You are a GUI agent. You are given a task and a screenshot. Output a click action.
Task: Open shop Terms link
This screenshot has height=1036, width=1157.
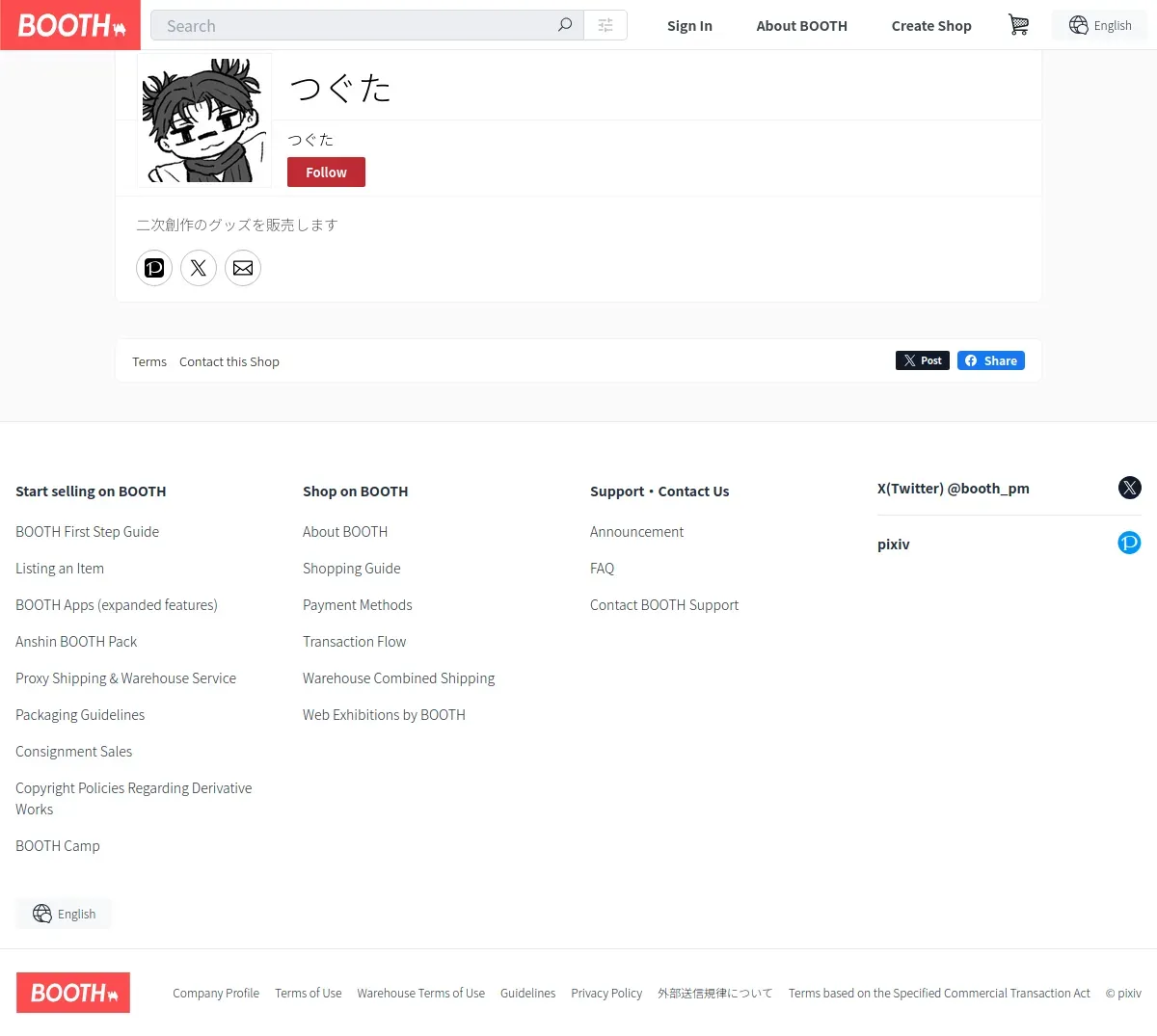coord(149,361)
